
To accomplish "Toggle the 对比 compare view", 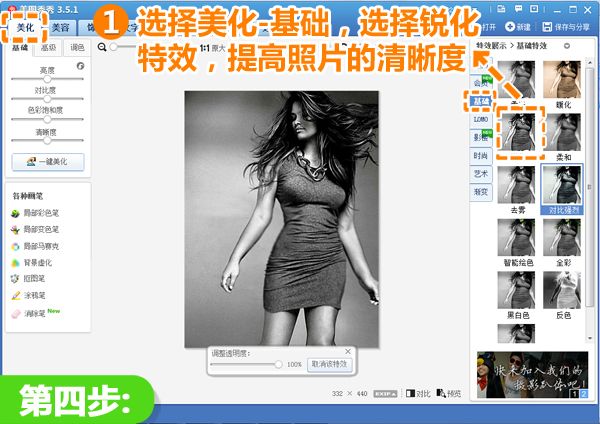I will pos(418,393).
